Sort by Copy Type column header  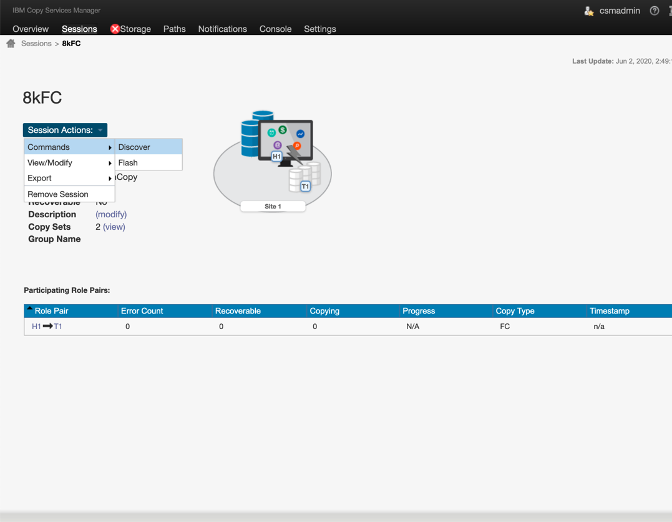pyautogui.click(x=515, y=311)
